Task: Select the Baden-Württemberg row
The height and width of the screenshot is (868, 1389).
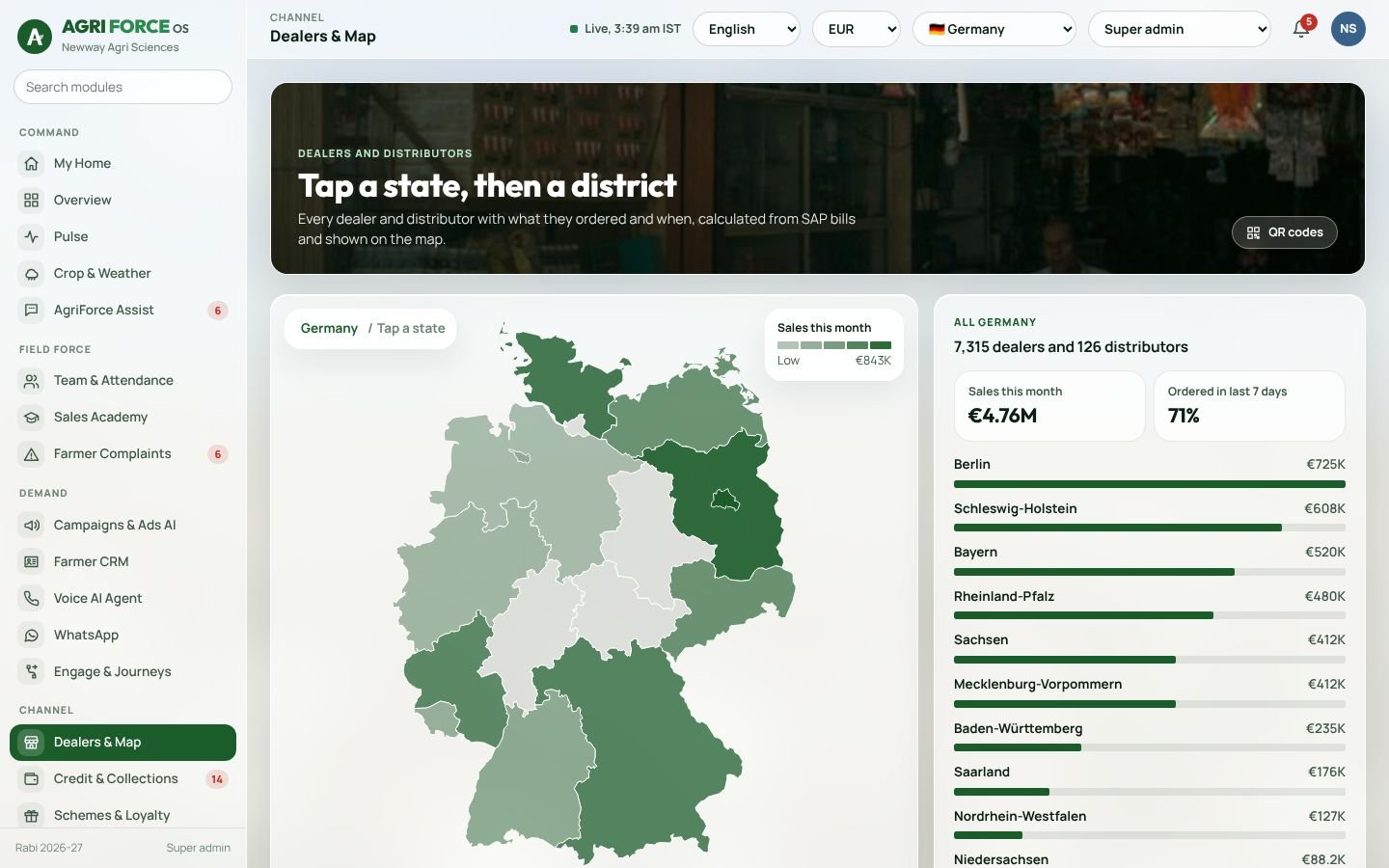Action: click(1150, 738)
